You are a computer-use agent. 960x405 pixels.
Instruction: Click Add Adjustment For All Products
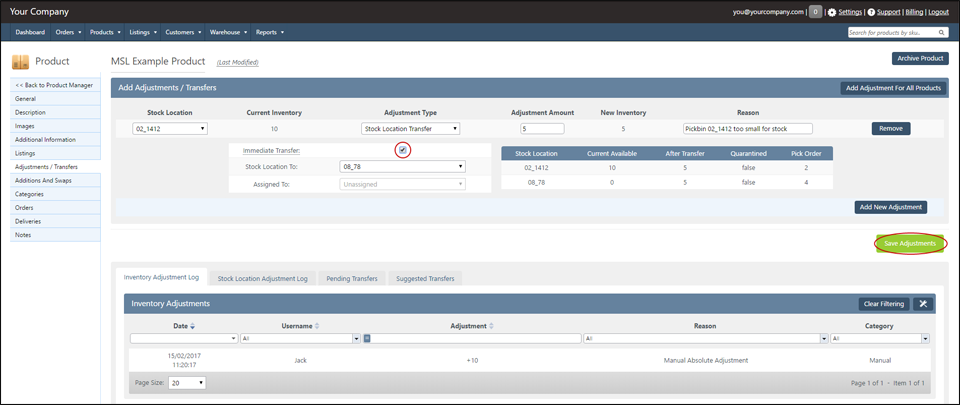point(893,88)
